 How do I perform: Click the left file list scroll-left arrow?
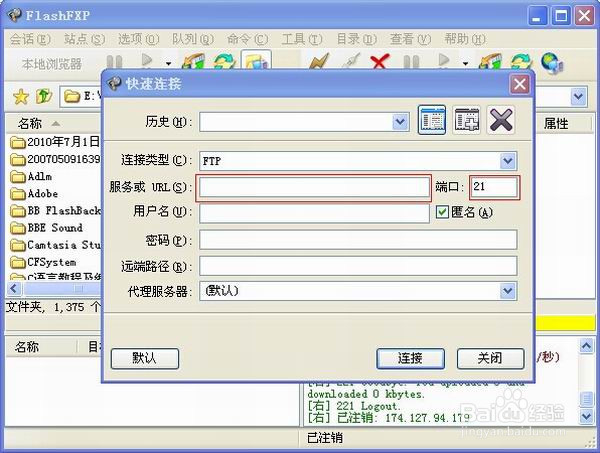click(x=14, y=288)
